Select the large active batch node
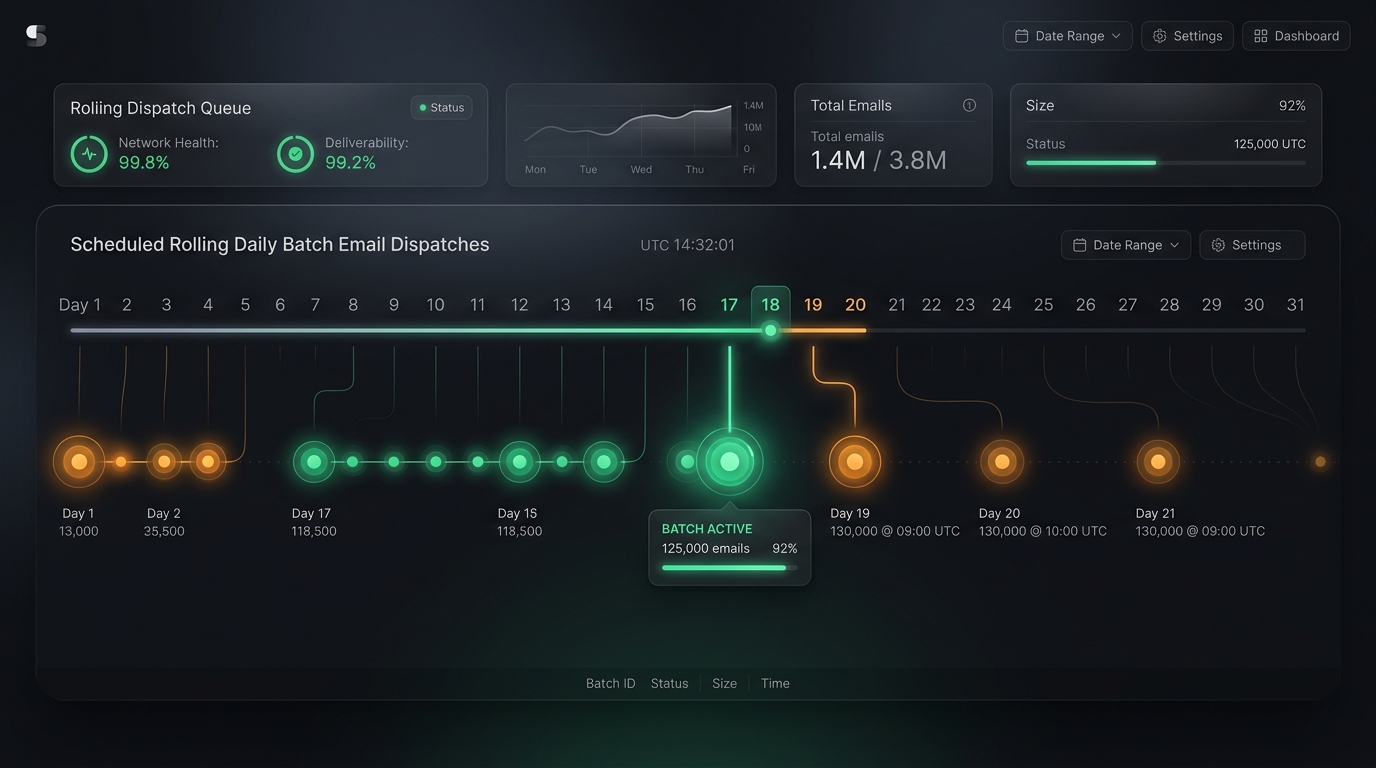Image resolution: width=1376 pixels, height=768 pixels. [x=730, y=462]
